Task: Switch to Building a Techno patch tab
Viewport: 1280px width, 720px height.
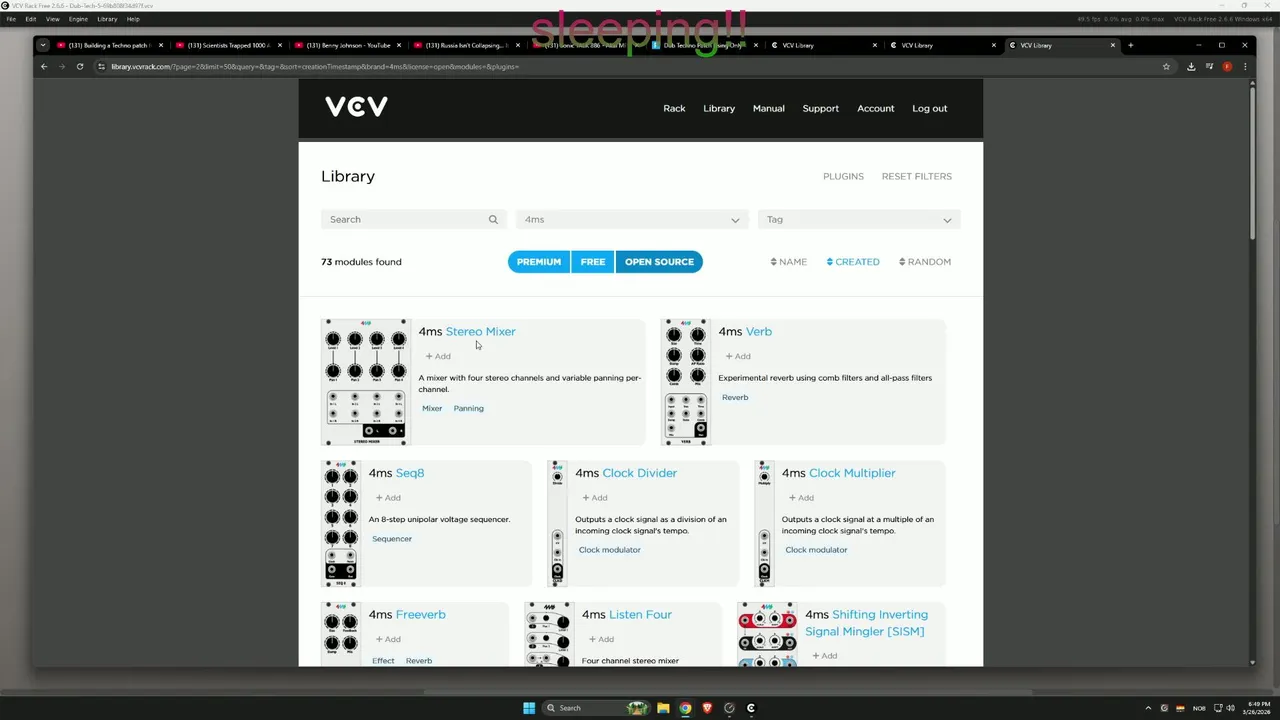Action: [110, 45]
